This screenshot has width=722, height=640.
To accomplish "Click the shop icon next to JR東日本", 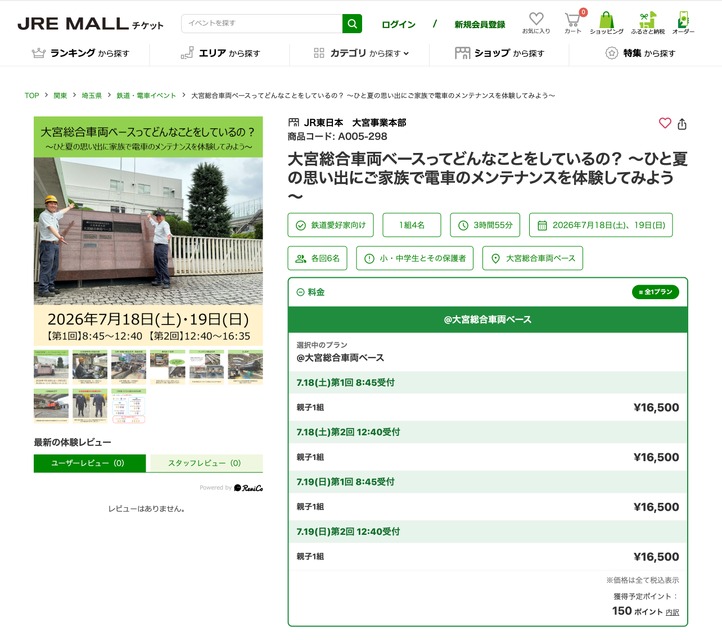I will (293, 122).
